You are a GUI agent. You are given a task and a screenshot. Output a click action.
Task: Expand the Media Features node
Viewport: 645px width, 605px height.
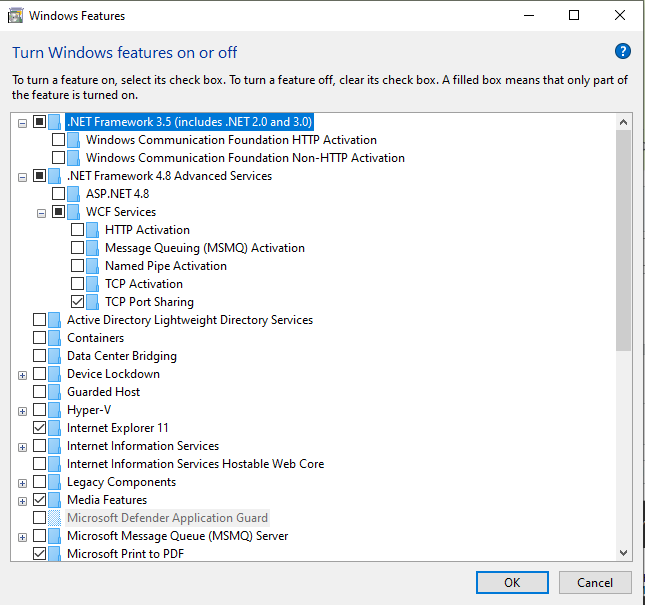coord(23,501)
